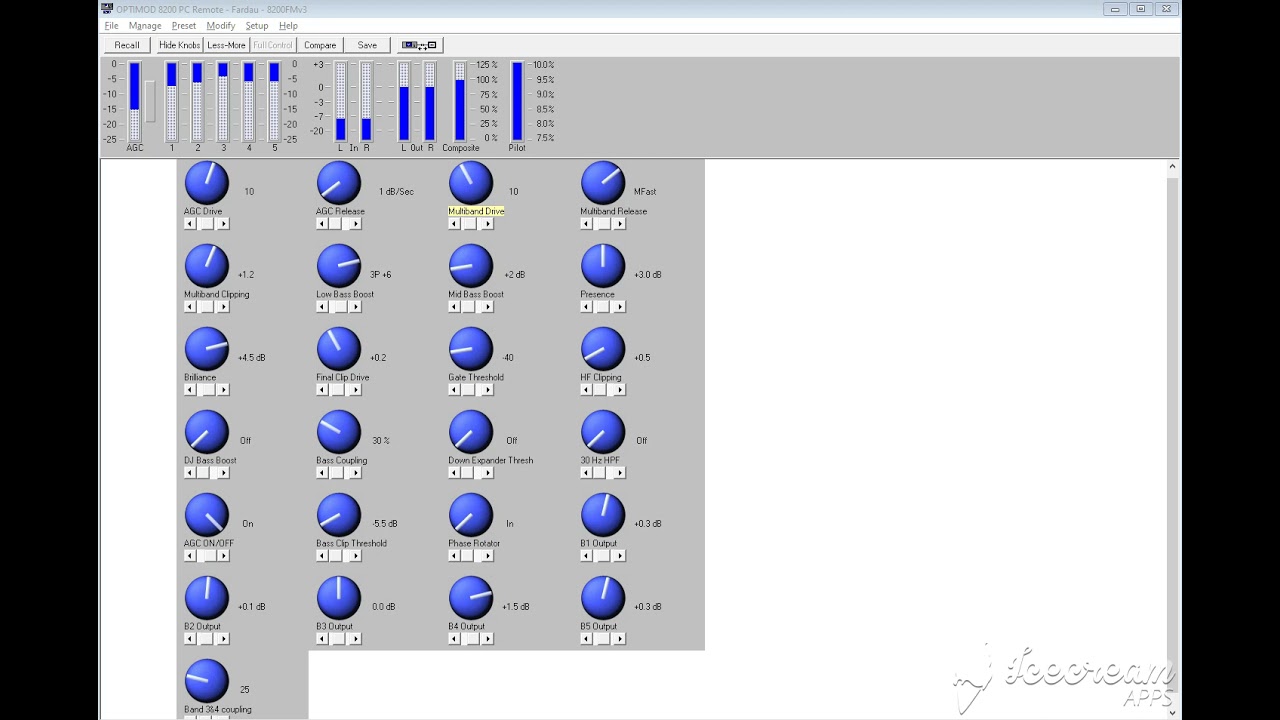Click the Brilliance knob

point(207,349)
